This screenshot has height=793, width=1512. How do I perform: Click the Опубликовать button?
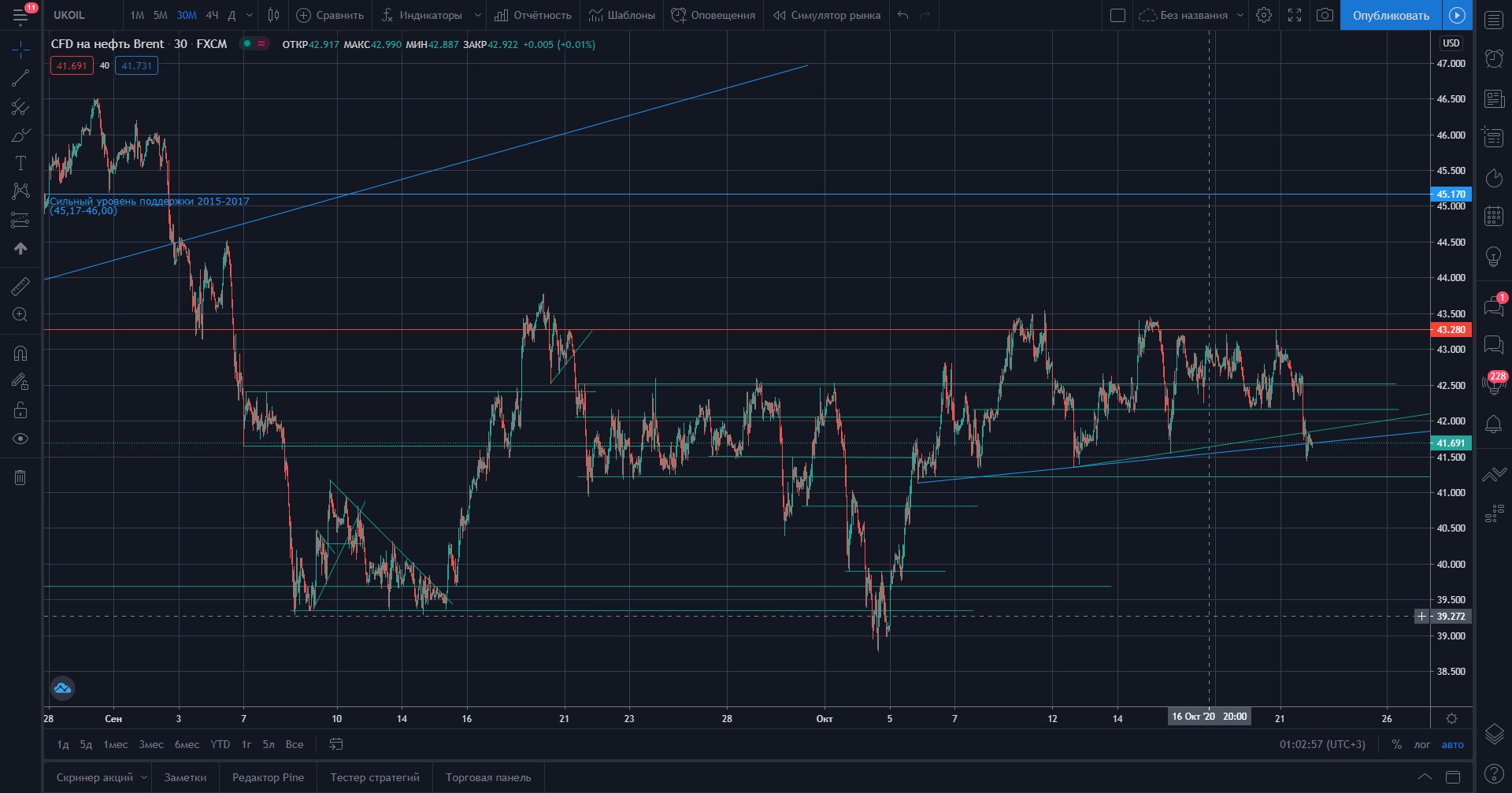(1391, 15)
